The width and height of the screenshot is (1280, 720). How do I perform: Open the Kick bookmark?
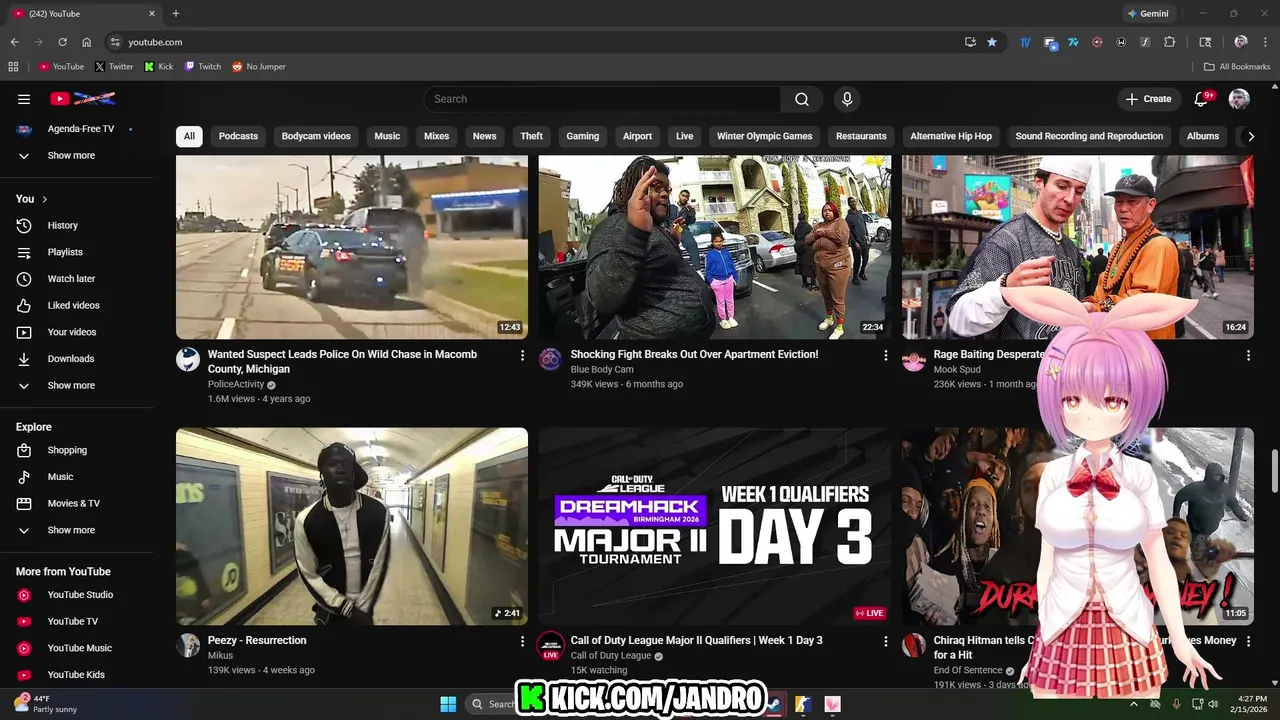[159, 67]
